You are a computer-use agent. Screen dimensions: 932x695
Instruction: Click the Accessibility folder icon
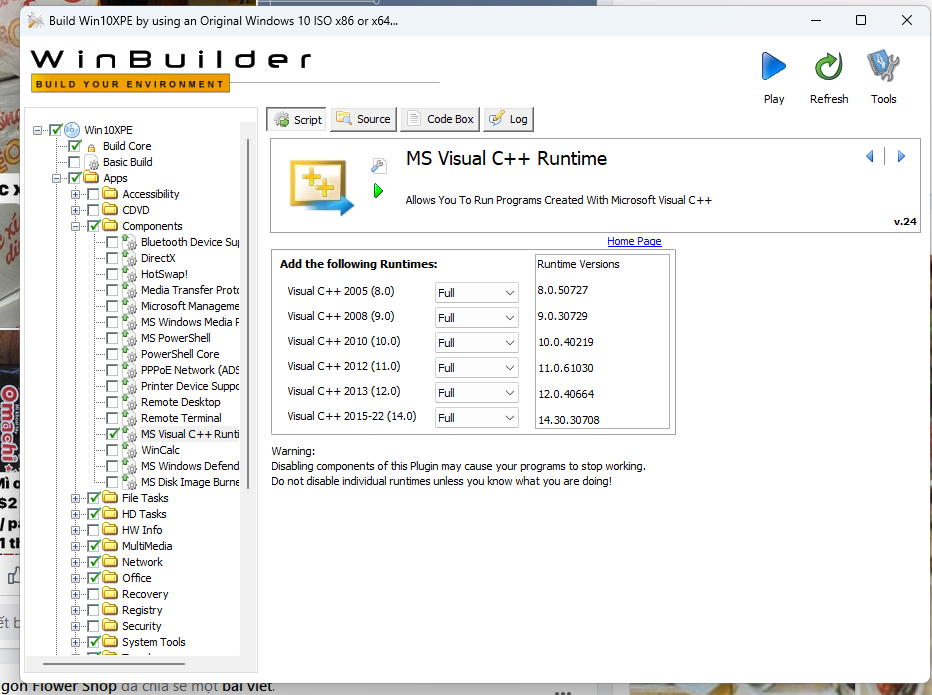110,194
